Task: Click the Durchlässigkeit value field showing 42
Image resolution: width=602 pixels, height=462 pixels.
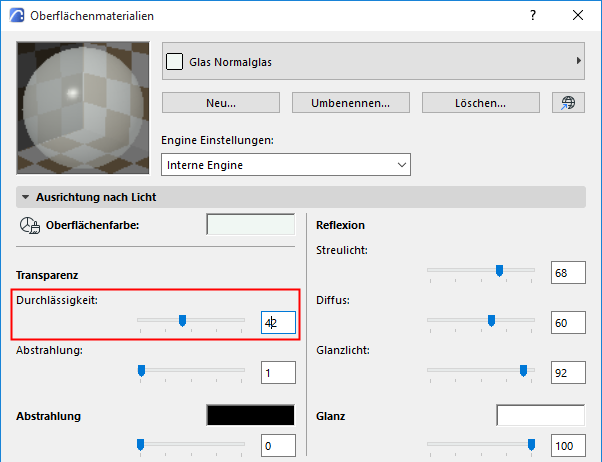Action: tap(278, 323)
